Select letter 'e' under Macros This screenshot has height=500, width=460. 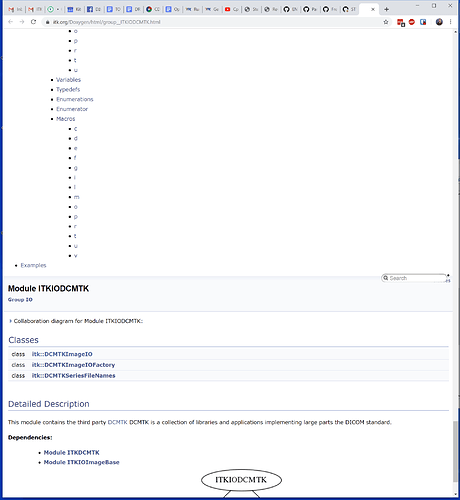[x=76, y=148]
